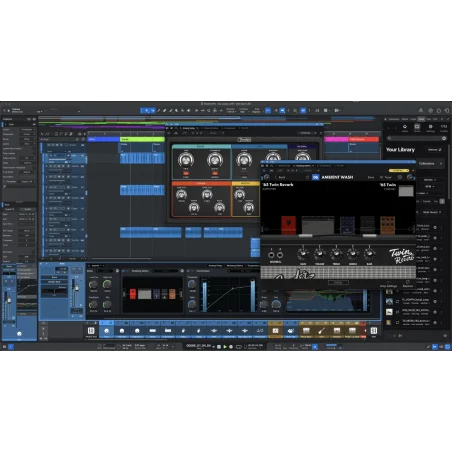This screenshot has height=452, width=452.
Task: Open the Quantize dropdown in the top toolbar
Action: [x=231, y=110]
